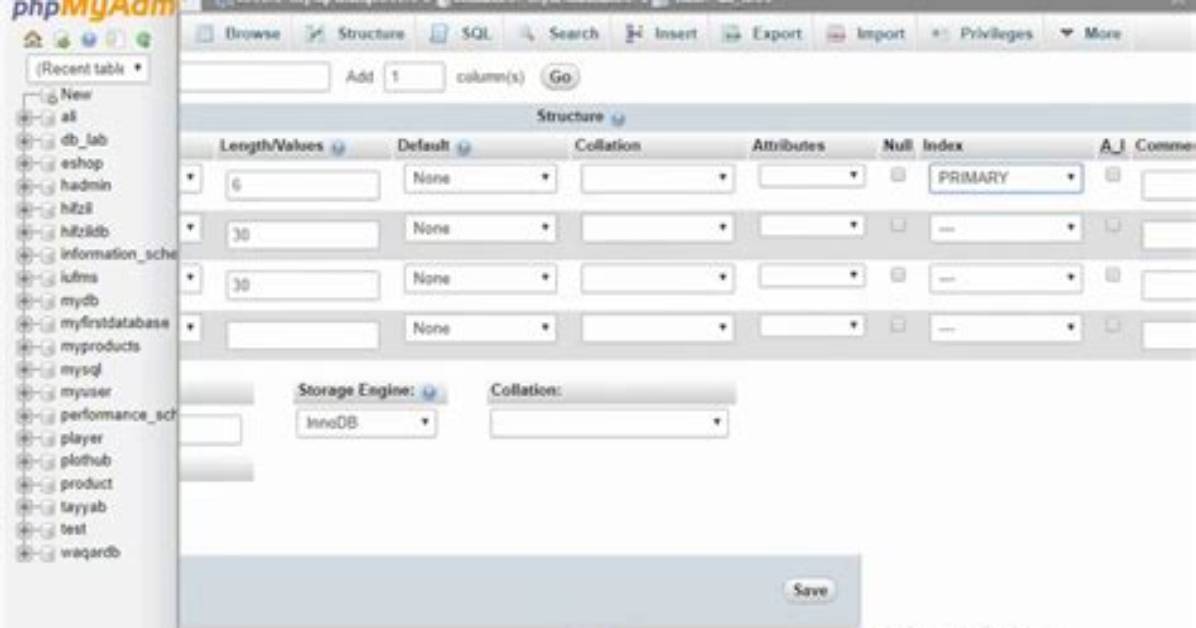This screenshot has height=628, width=1196.
Task: Select the plothub database
Action: (x=85, y=461)
